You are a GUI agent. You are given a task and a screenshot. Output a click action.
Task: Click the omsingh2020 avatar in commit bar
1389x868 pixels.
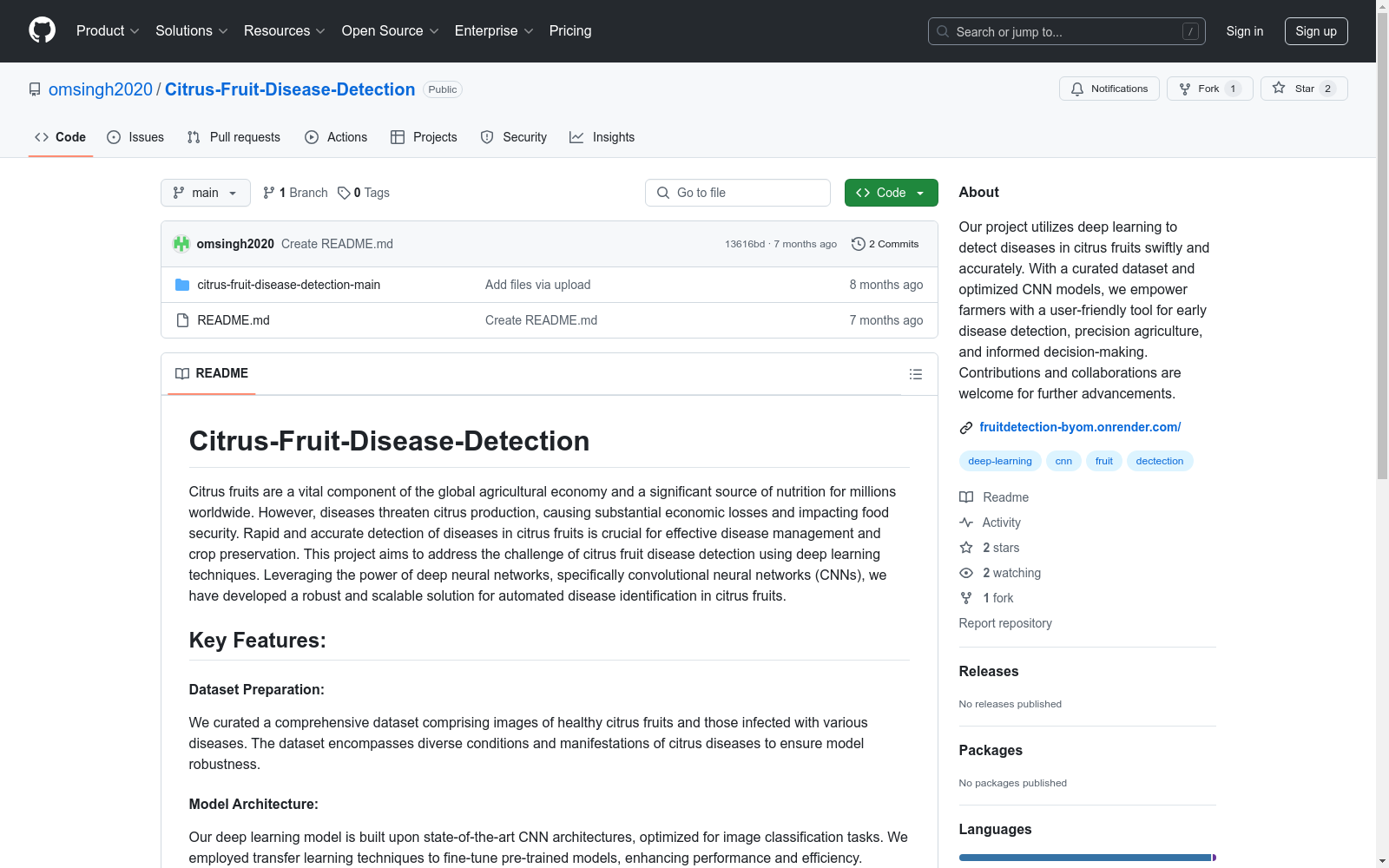(181, 244)
